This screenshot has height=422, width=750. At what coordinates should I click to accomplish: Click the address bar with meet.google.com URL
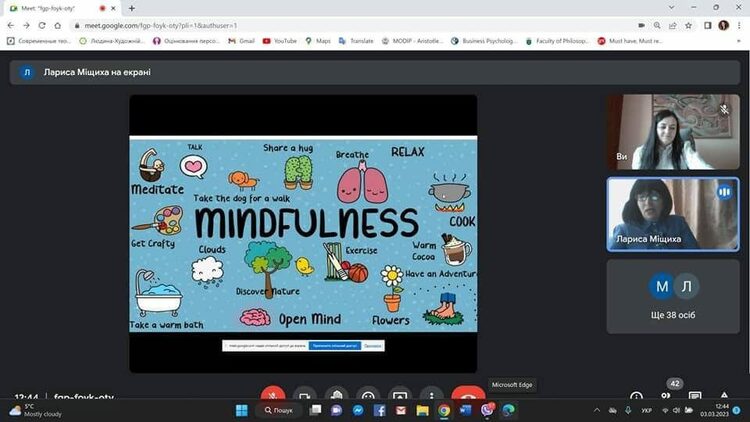pos(300,25)
